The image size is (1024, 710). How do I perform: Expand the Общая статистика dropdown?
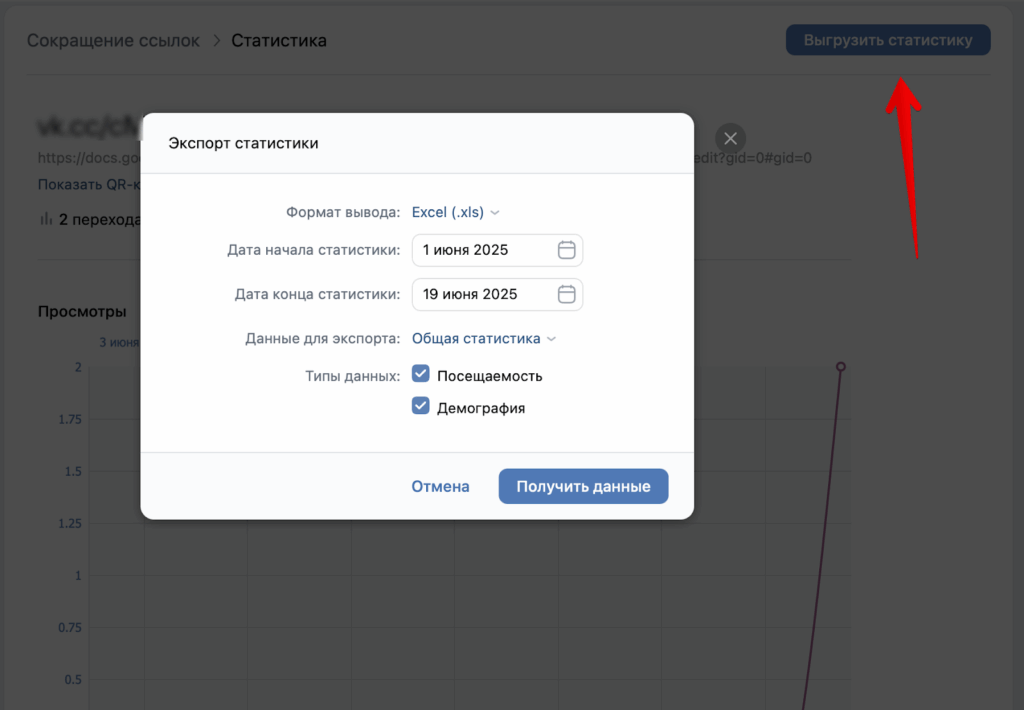(x=483, y=339)
